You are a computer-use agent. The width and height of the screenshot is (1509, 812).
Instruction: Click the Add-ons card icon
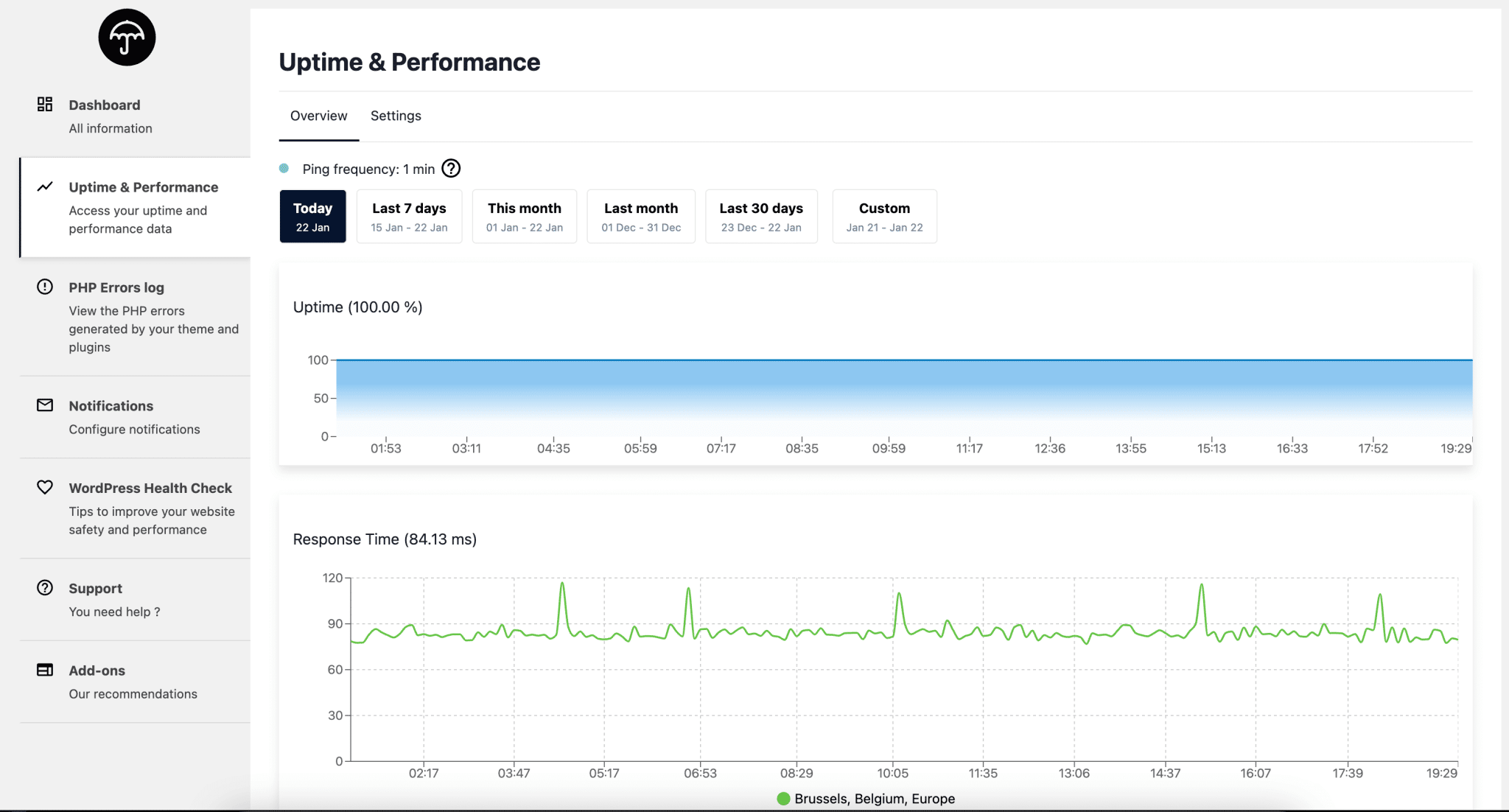[45, 670]
